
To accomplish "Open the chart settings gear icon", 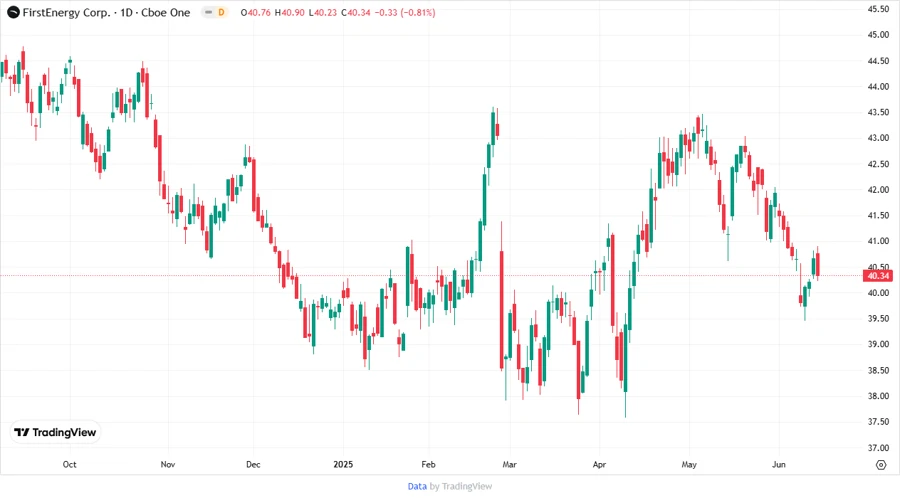I will pyautogui.click(x=881, y=465).
